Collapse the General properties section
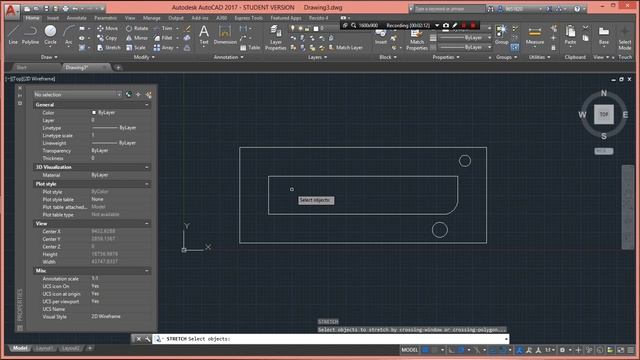This screenshot has width=640, height=360. tap(147, 105)
